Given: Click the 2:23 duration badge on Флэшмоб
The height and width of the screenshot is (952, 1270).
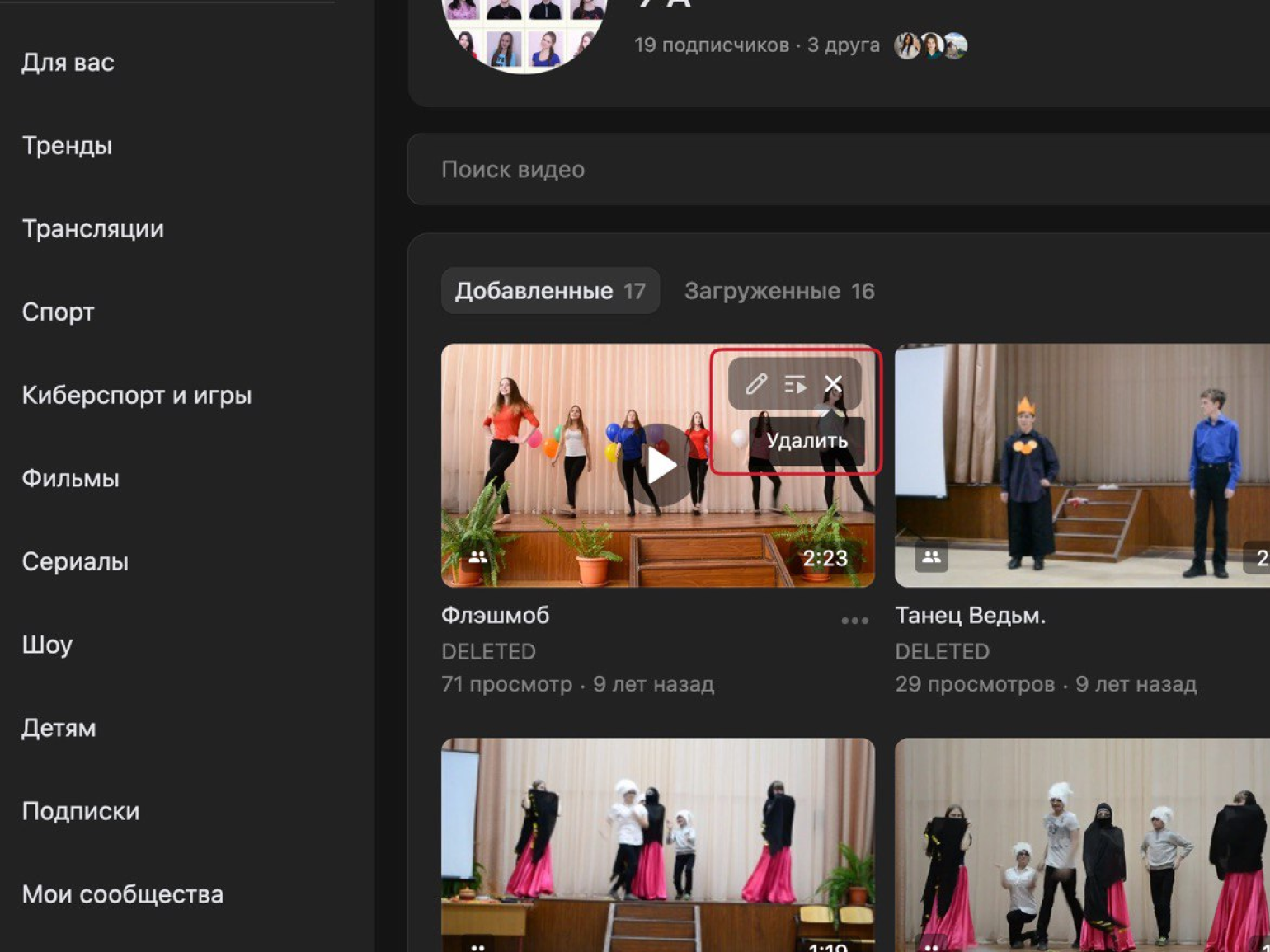Looking at the screenshot, I should (825, 559).
